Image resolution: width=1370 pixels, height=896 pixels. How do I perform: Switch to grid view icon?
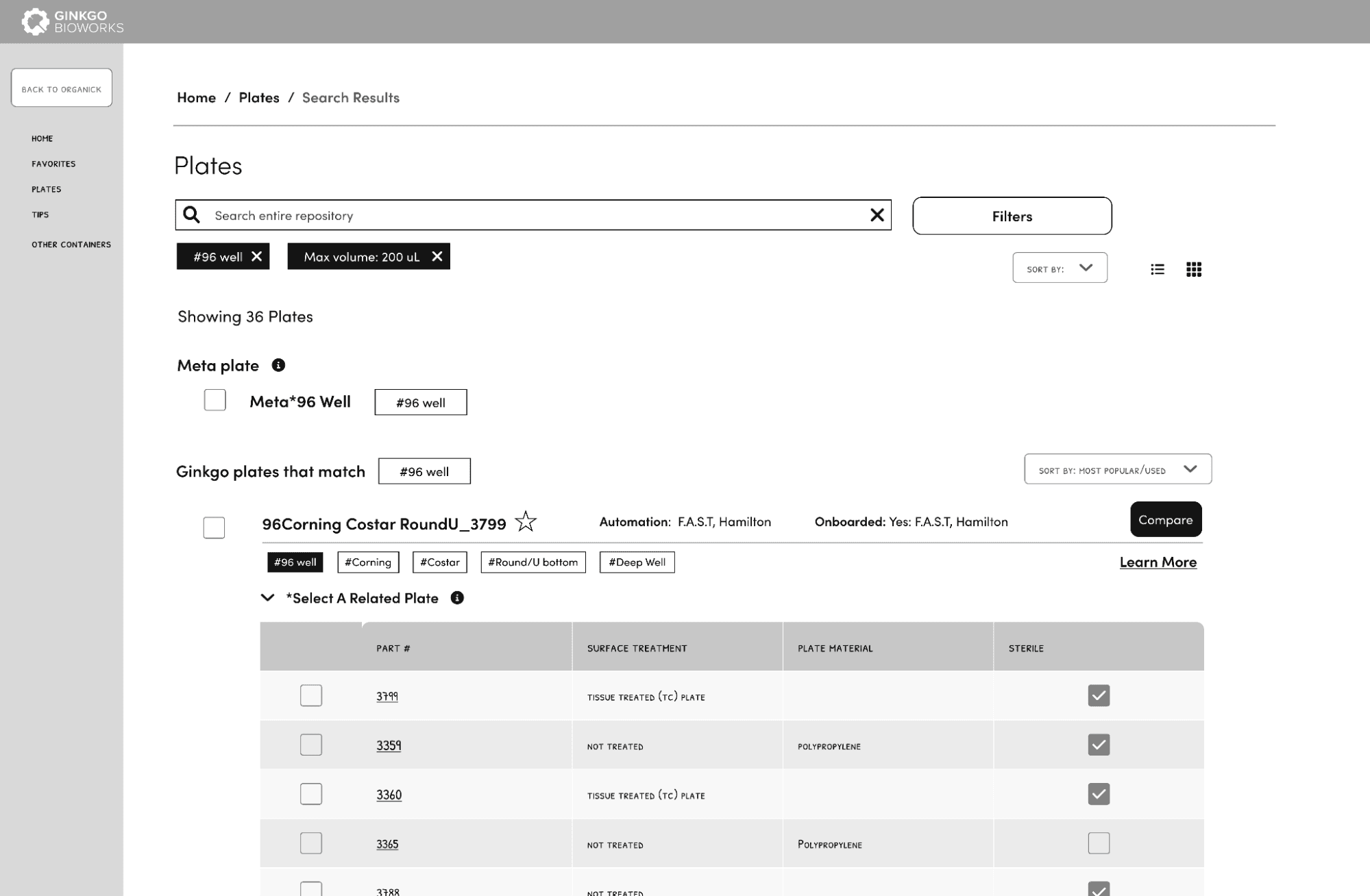tap(1193, 269)
